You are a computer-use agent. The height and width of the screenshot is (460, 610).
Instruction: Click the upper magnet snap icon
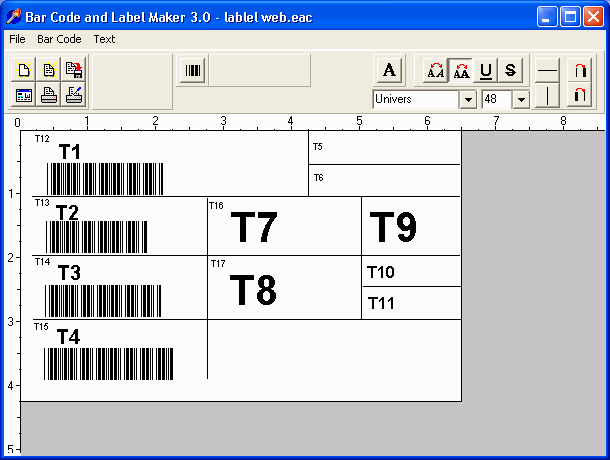coord(580,70)
